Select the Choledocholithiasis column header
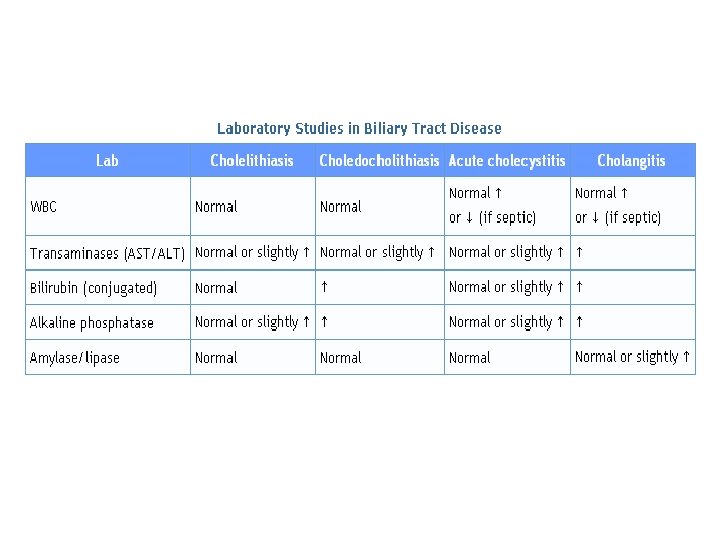This screenshot has width=720, height=540. tap(379, 160)
